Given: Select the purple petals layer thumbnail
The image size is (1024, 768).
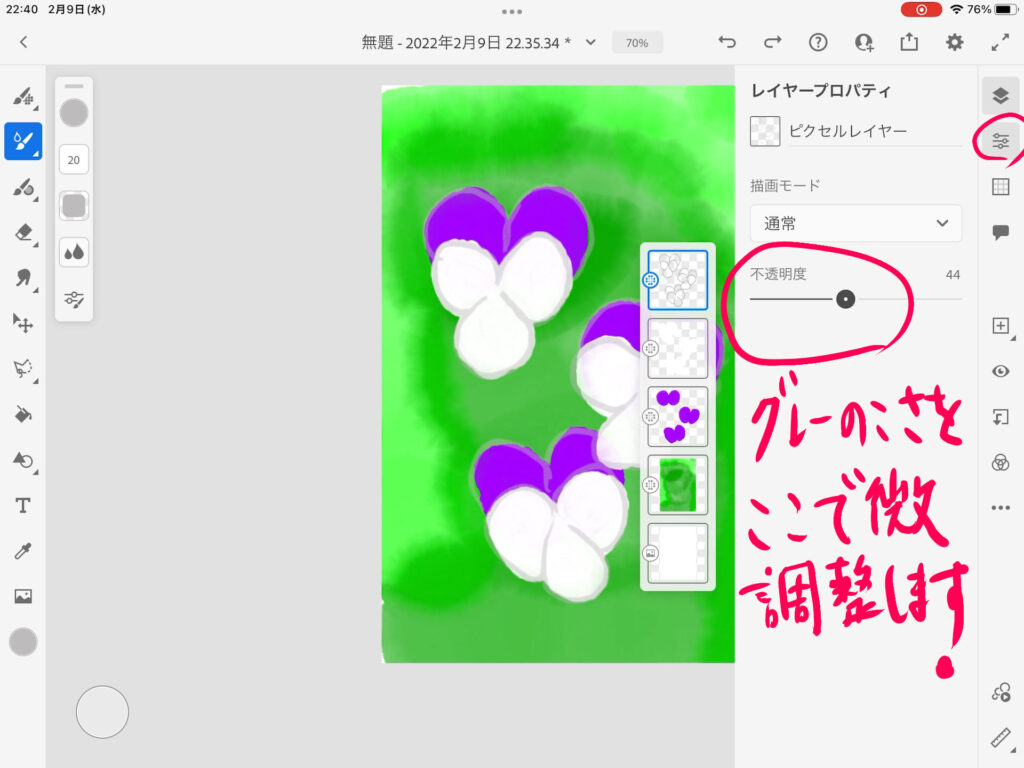Looking at the screenshot, I should [678, 416].
